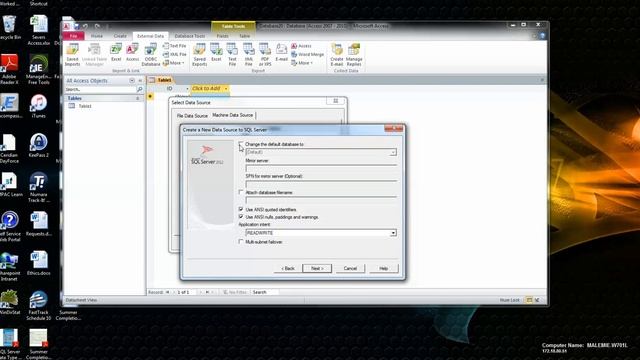Open Saved Imports in the ribbon
The height and width of the screenshot is (360, 640).
coord(72,55)
